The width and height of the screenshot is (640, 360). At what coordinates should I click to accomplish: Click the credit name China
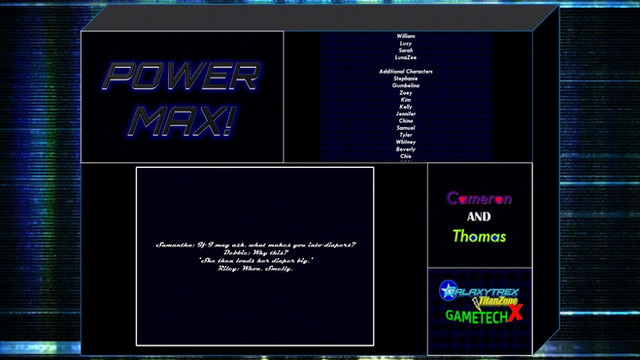coord(406,121)
